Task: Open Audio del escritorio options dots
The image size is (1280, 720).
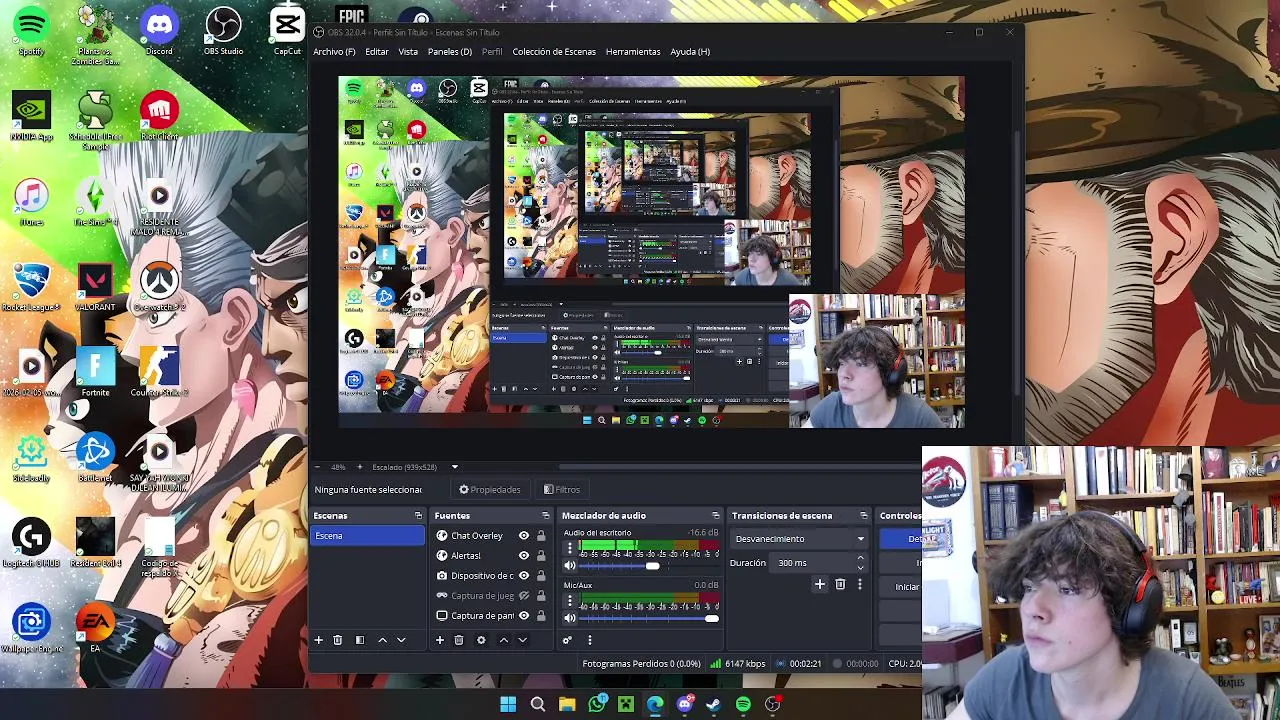Action: click(x=570, y=549)
